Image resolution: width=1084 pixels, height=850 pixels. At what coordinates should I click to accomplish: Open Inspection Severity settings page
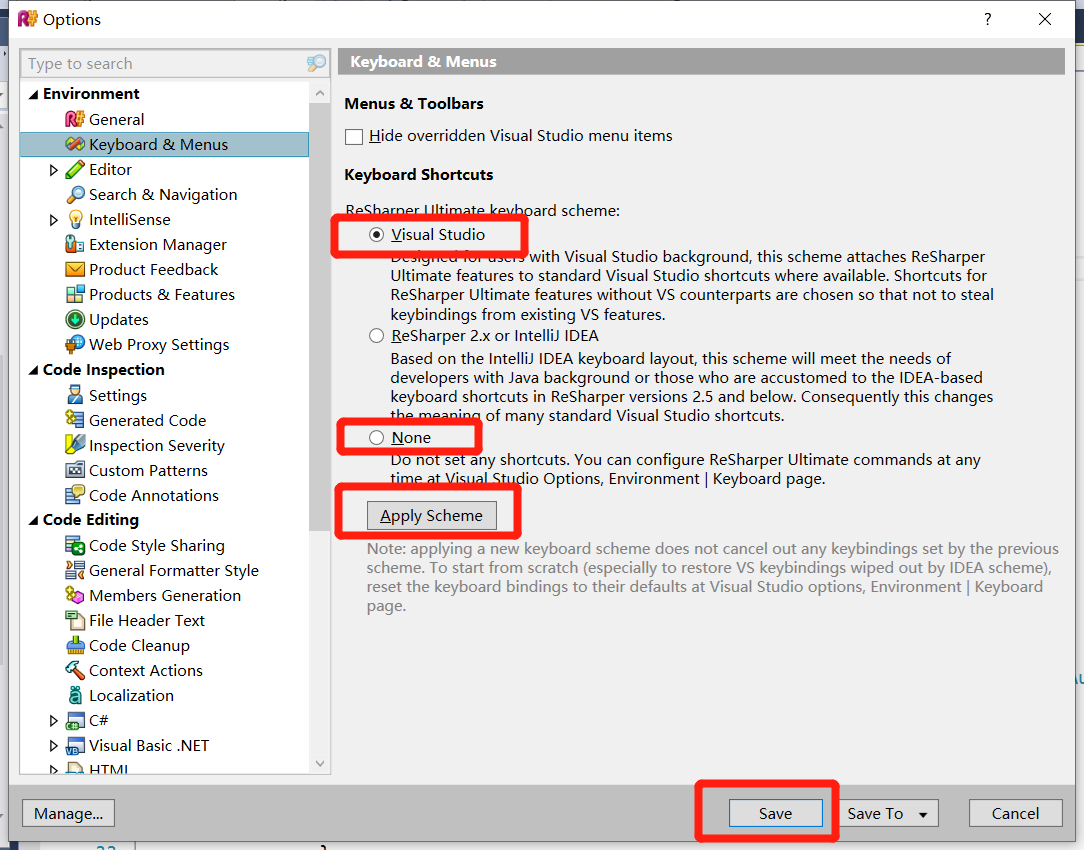coord(157,446)
